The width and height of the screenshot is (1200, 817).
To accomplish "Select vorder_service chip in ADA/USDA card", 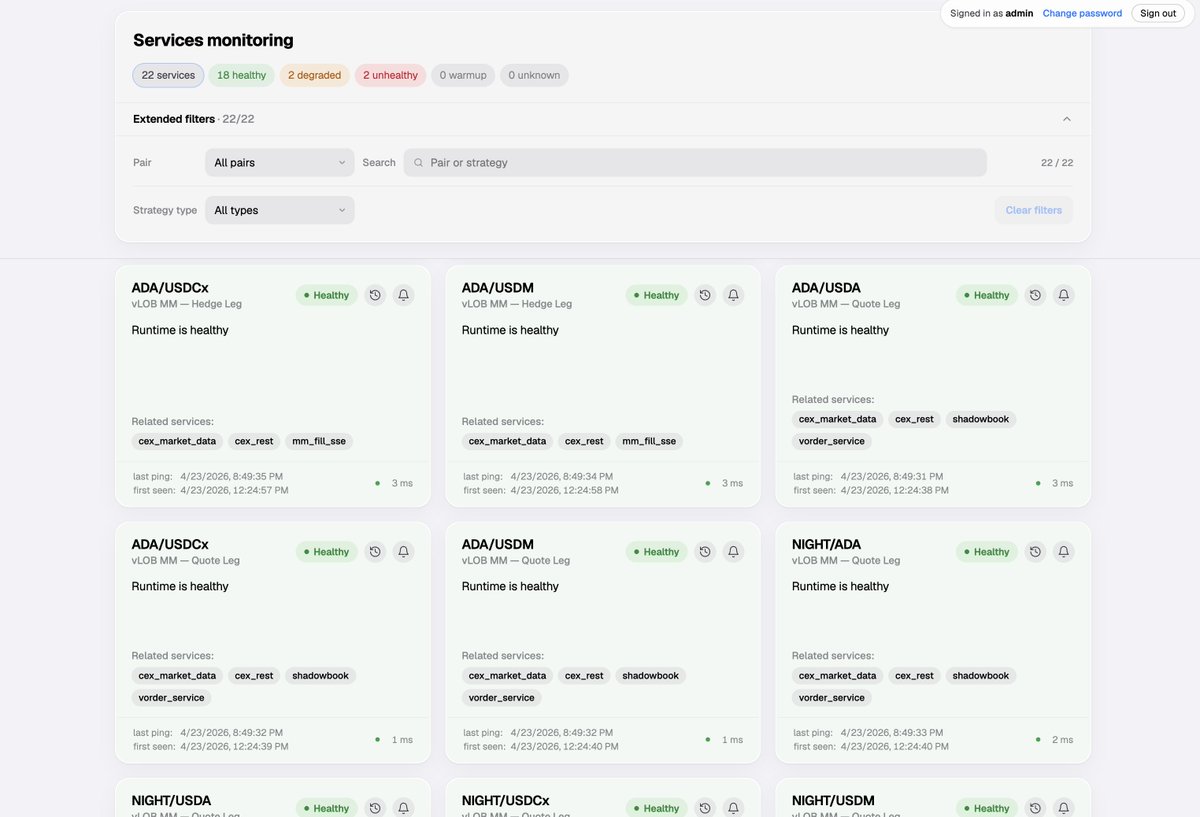I will [x=832, y=441].
